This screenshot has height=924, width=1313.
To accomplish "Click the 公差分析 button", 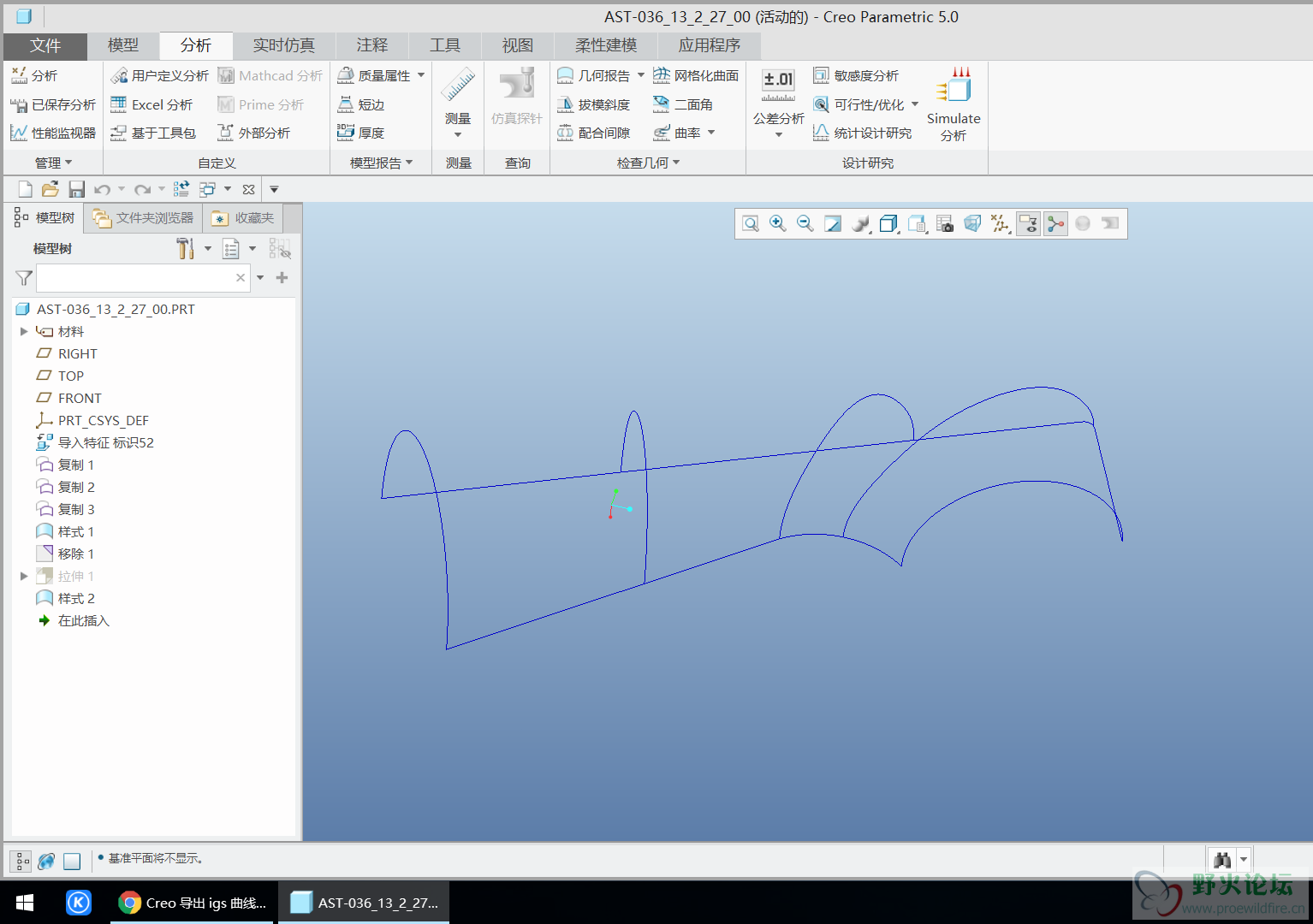I will click(779, 103).
